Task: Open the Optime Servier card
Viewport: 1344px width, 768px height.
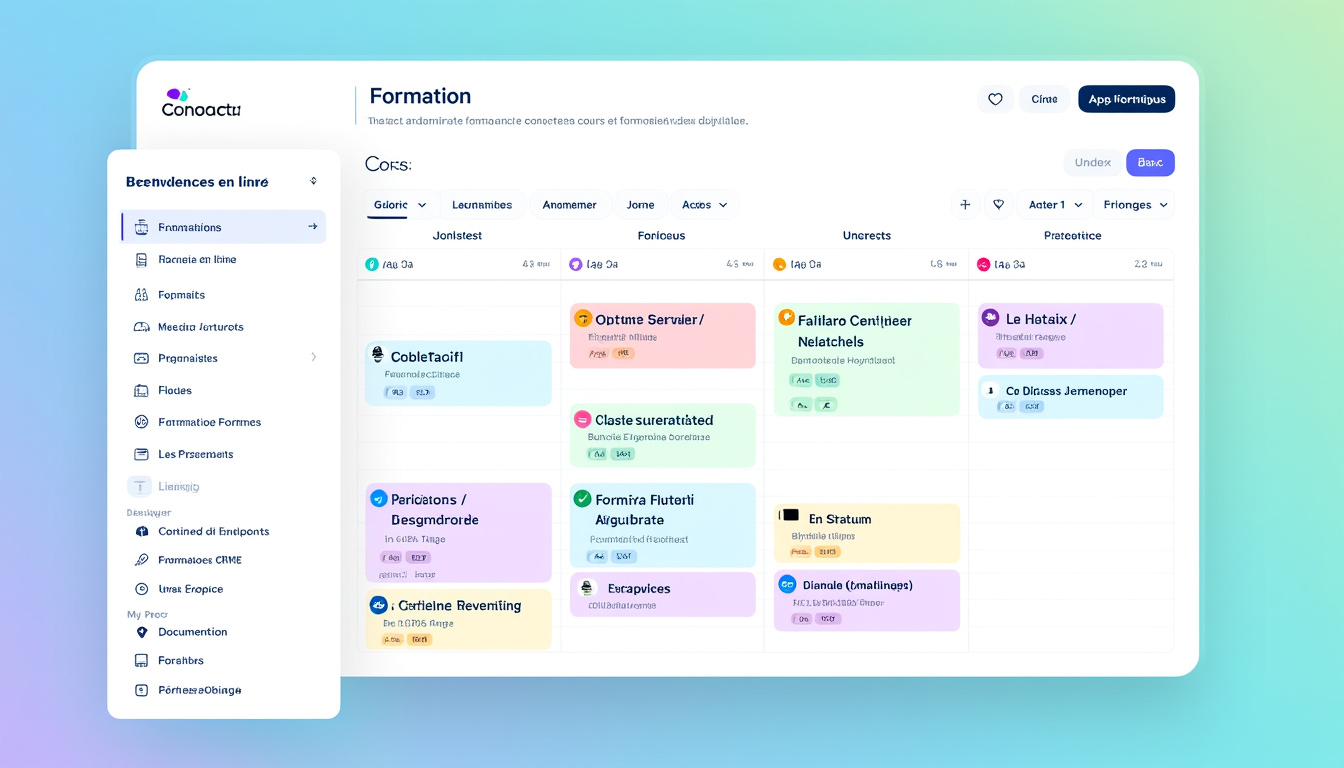Action: tap(662, 336)
